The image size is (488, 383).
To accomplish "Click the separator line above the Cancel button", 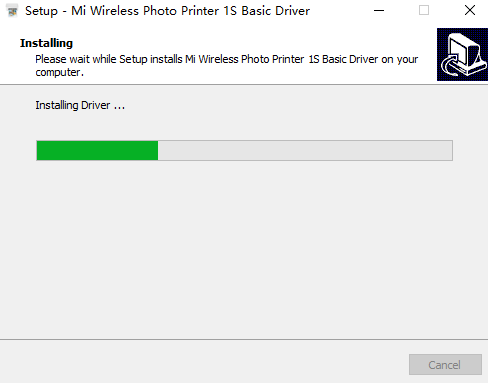I will point(244,340).
